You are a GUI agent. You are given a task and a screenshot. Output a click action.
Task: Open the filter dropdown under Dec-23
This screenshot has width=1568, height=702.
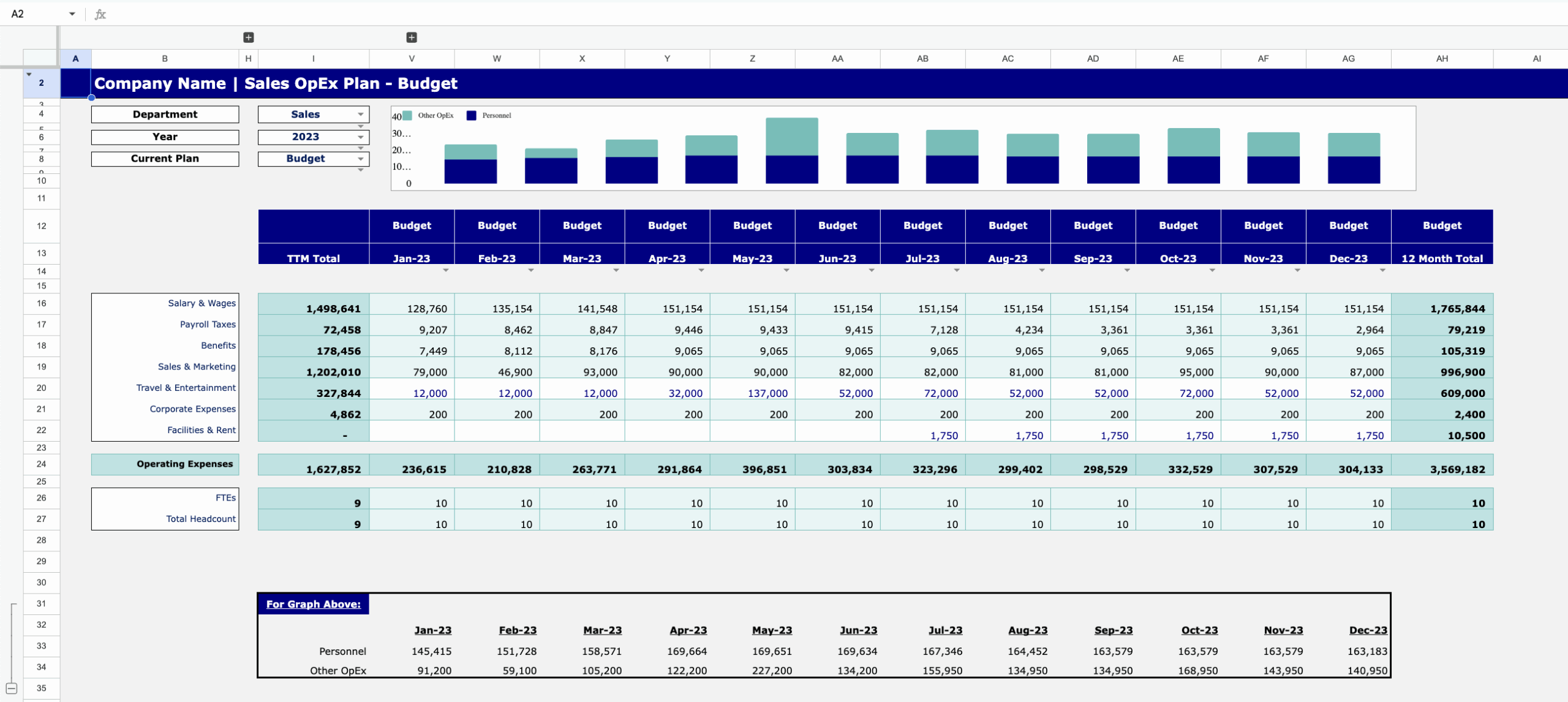coord(1382,270)
